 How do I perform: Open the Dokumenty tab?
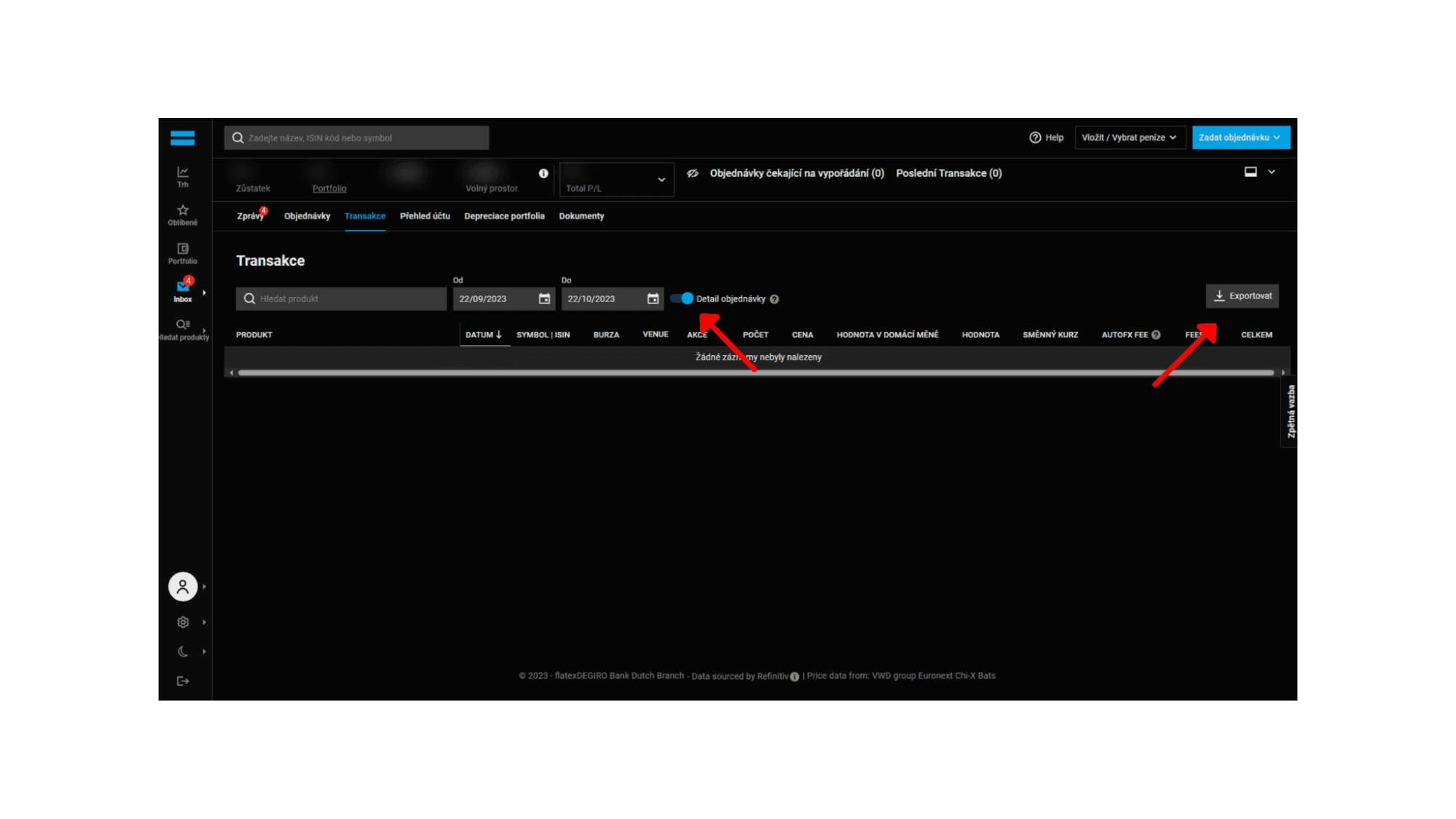coord(581,216)
